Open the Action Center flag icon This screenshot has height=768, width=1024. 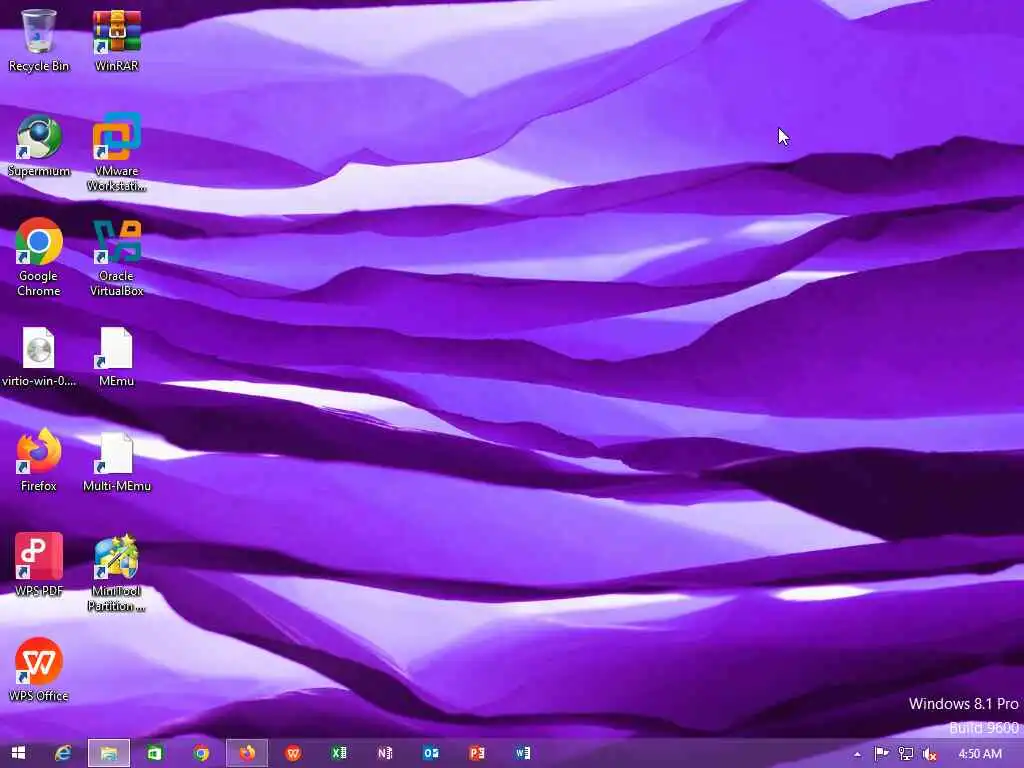pyautogui.click(x=881, y=754)
